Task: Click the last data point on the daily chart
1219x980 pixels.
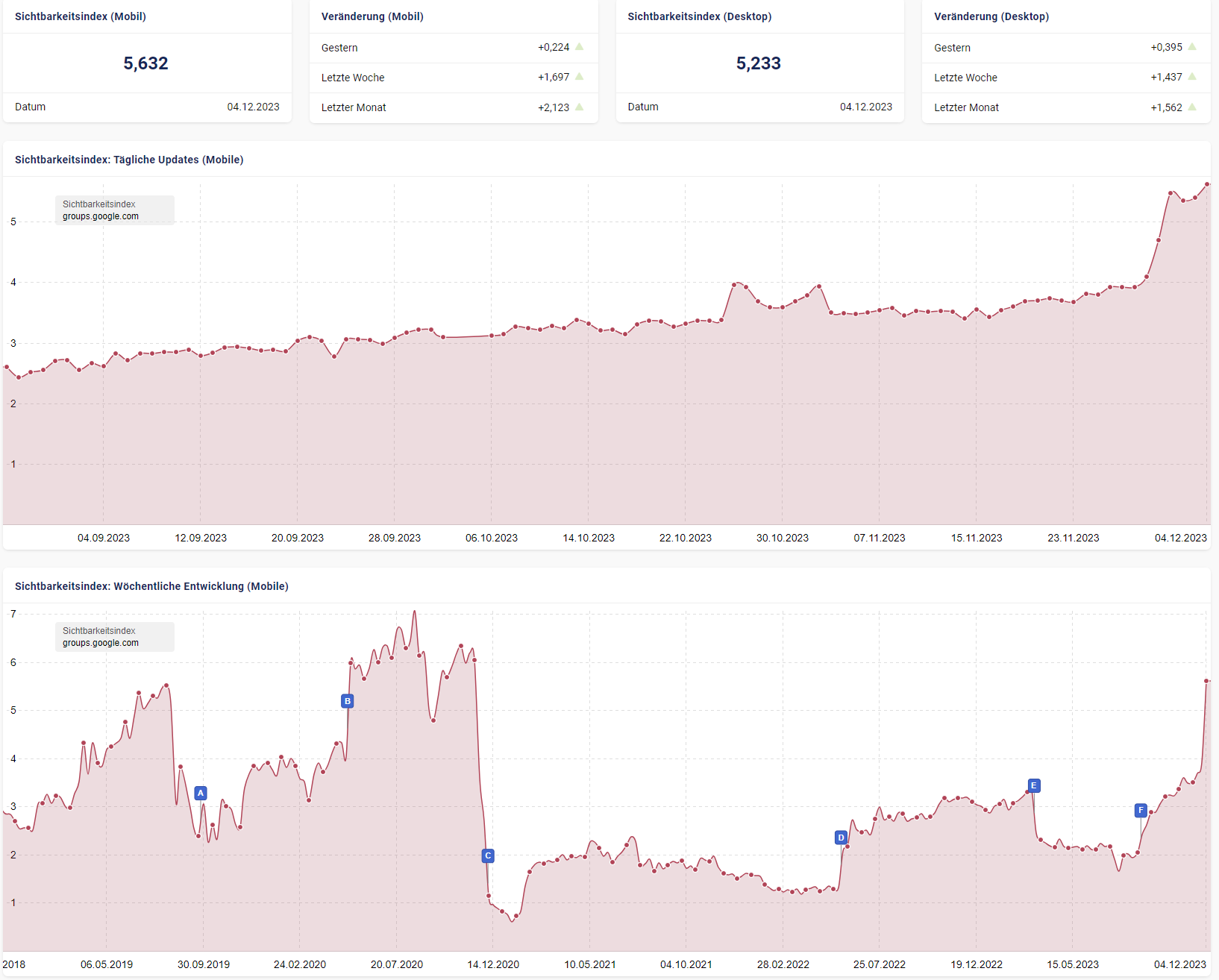Action: [1208, 183]
